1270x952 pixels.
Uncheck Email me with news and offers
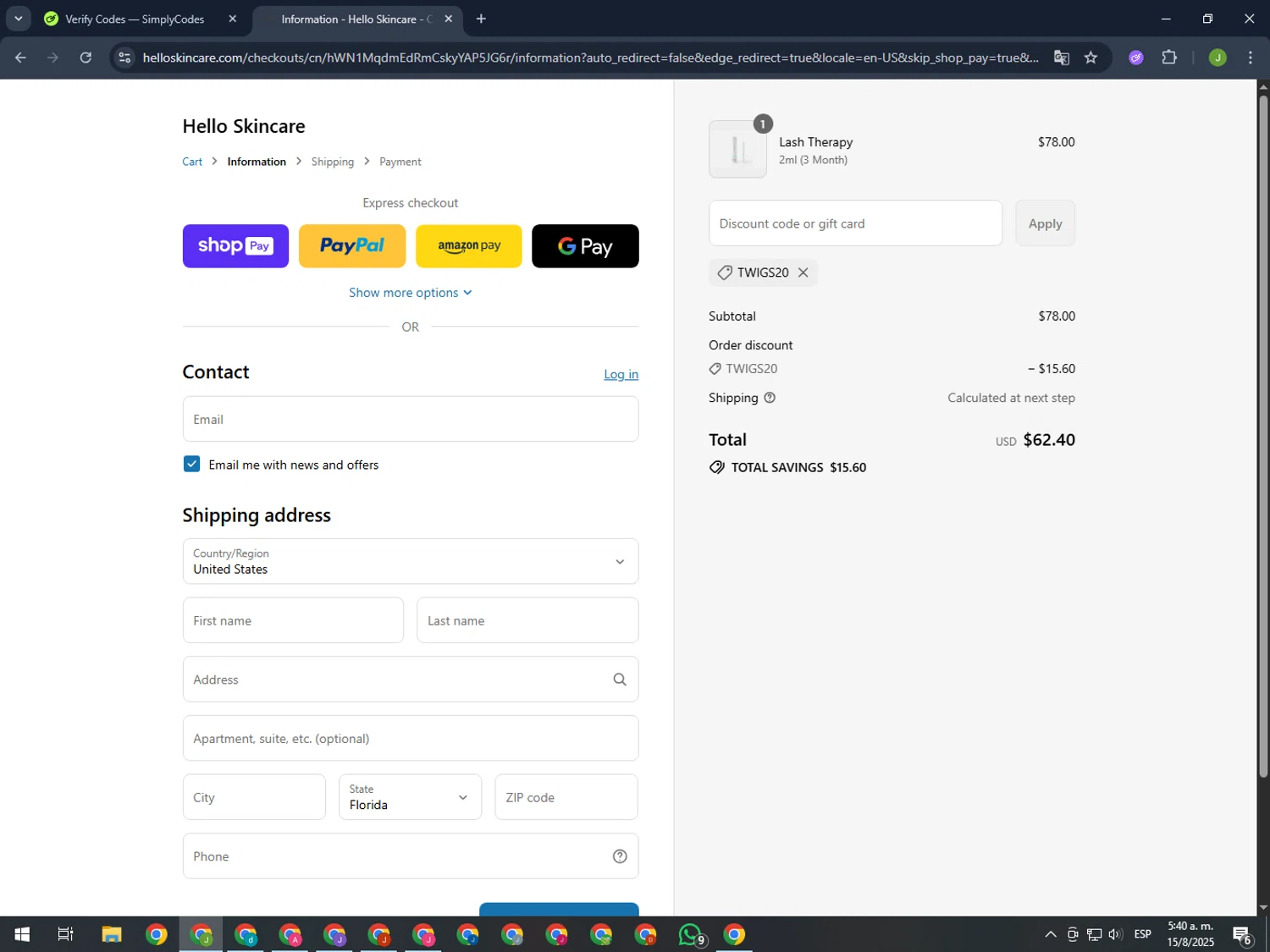coord(192,464)
